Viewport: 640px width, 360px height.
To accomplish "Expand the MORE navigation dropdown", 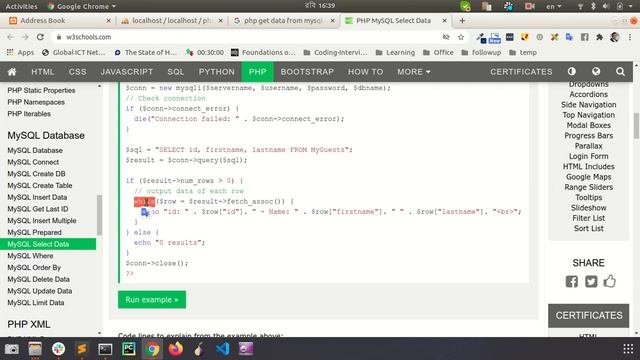I will tap(414, 72).
